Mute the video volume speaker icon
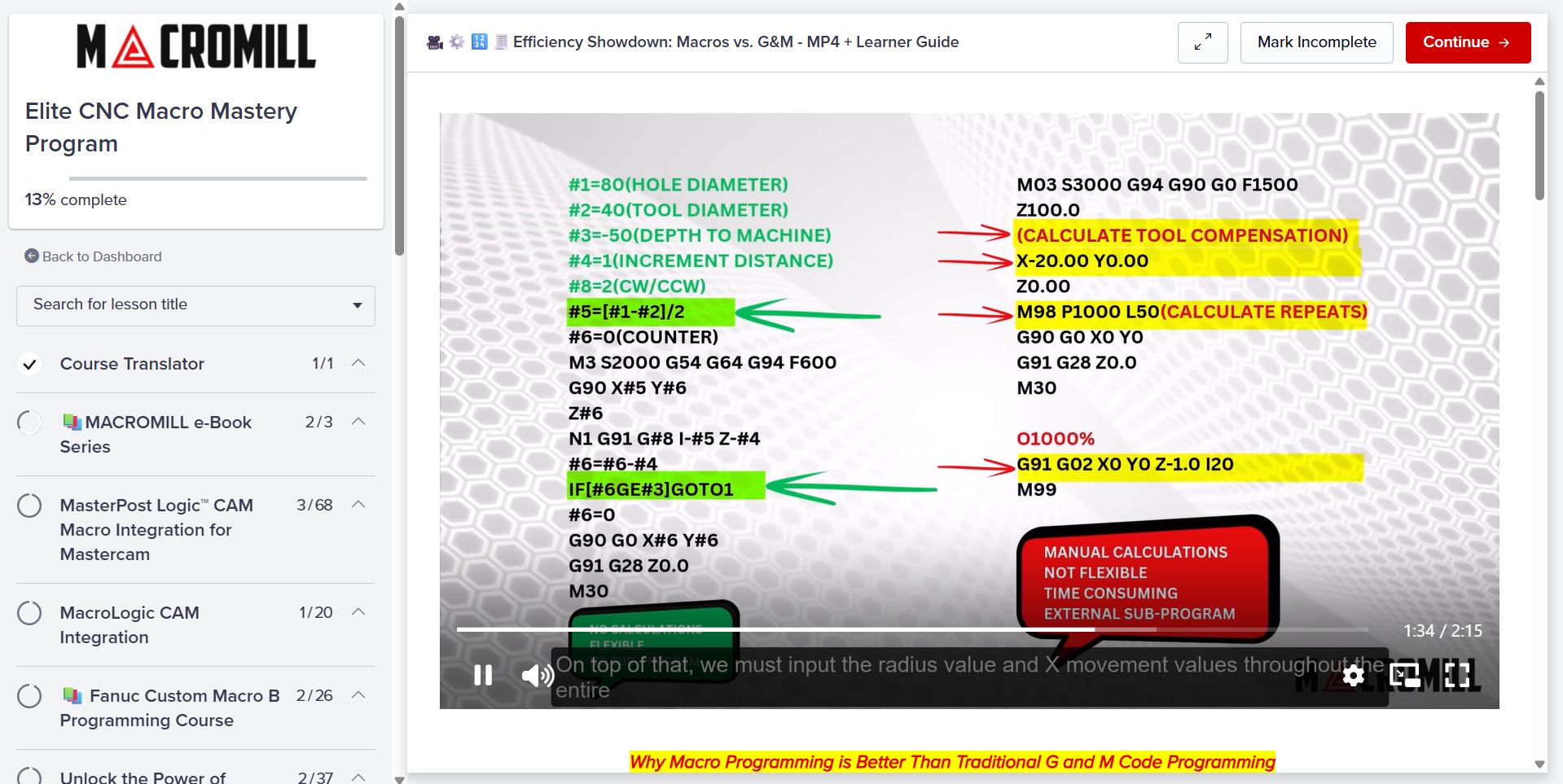The width and height of the screenshot is (1563, 784). [538, 675]
